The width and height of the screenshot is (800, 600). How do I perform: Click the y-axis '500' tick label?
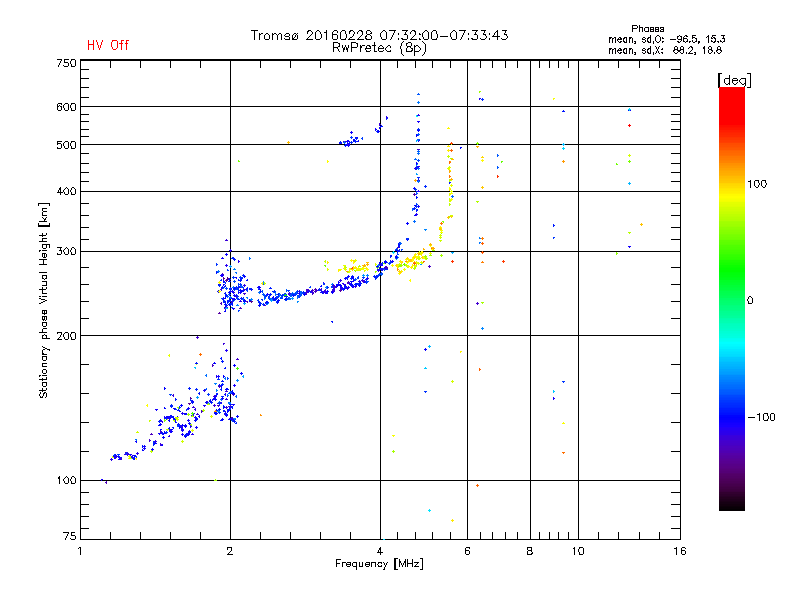[66, 145]
